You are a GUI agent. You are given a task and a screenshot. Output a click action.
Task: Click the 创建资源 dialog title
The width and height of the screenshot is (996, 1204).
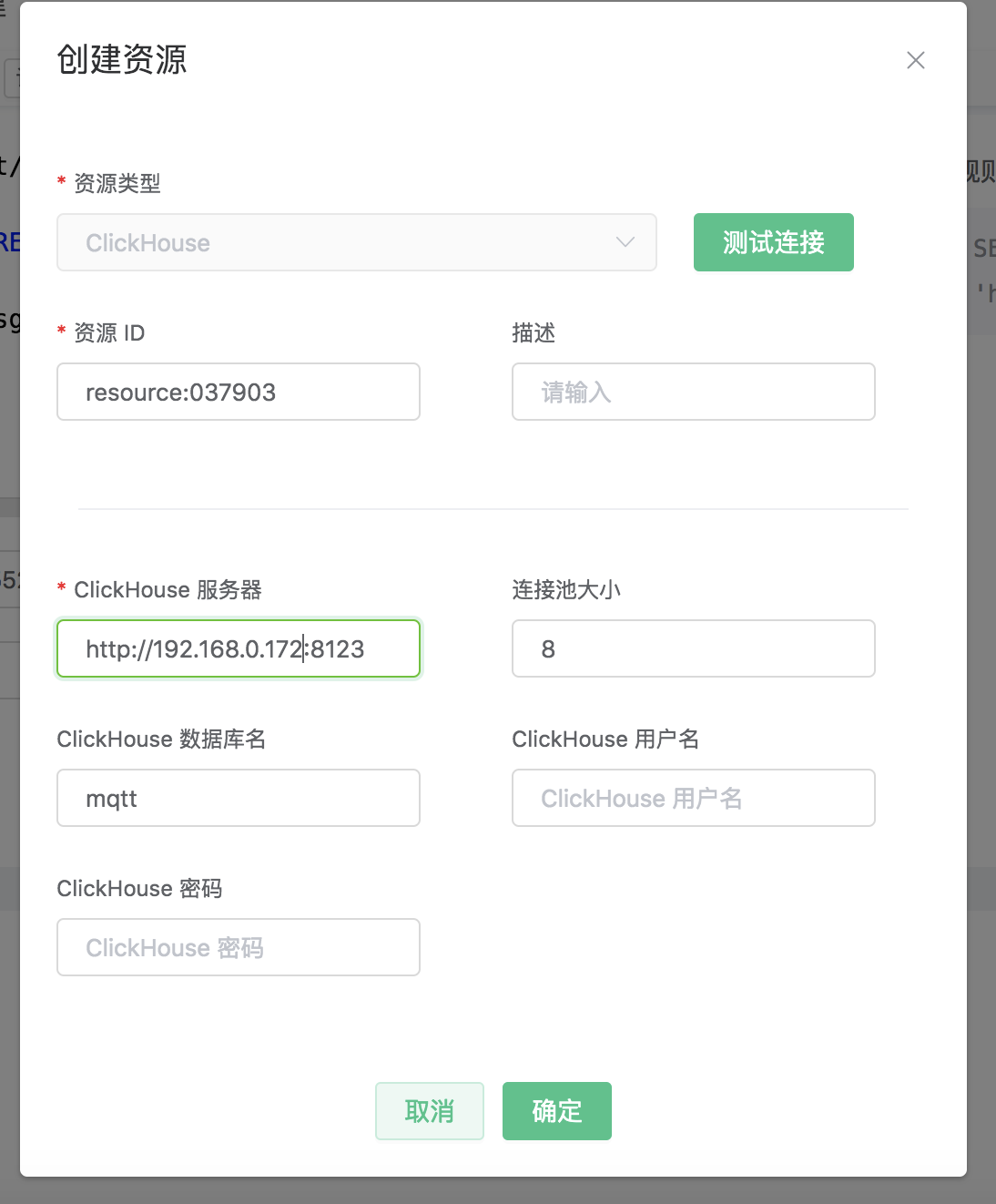[x=122, y=60]
